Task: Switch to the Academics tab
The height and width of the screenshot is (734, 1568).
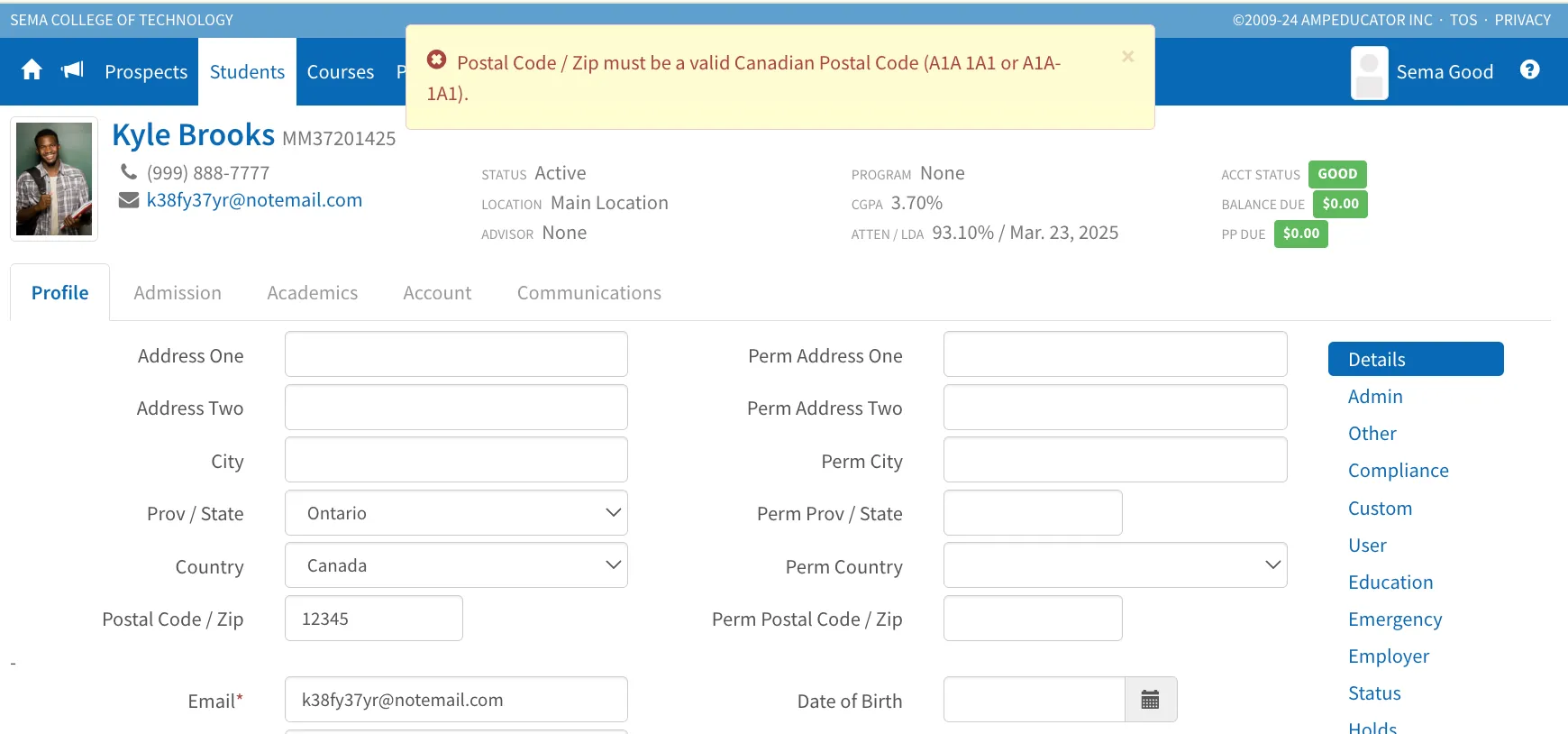Action: tap(313, 293)
